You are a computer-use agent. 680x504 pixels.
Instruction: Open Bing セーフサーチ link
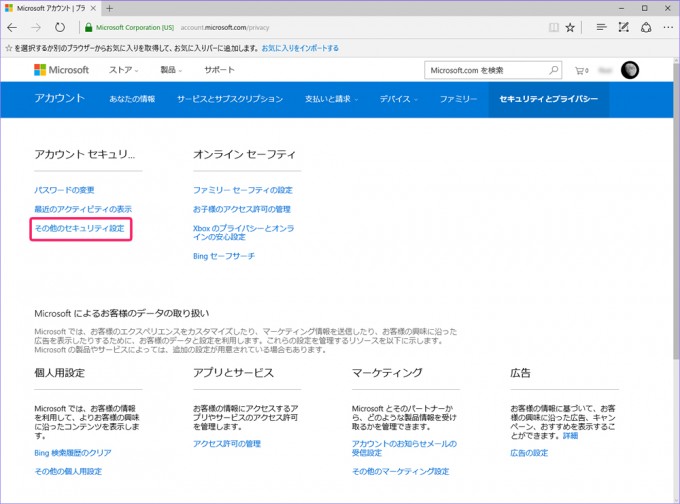tap(224, 256)
